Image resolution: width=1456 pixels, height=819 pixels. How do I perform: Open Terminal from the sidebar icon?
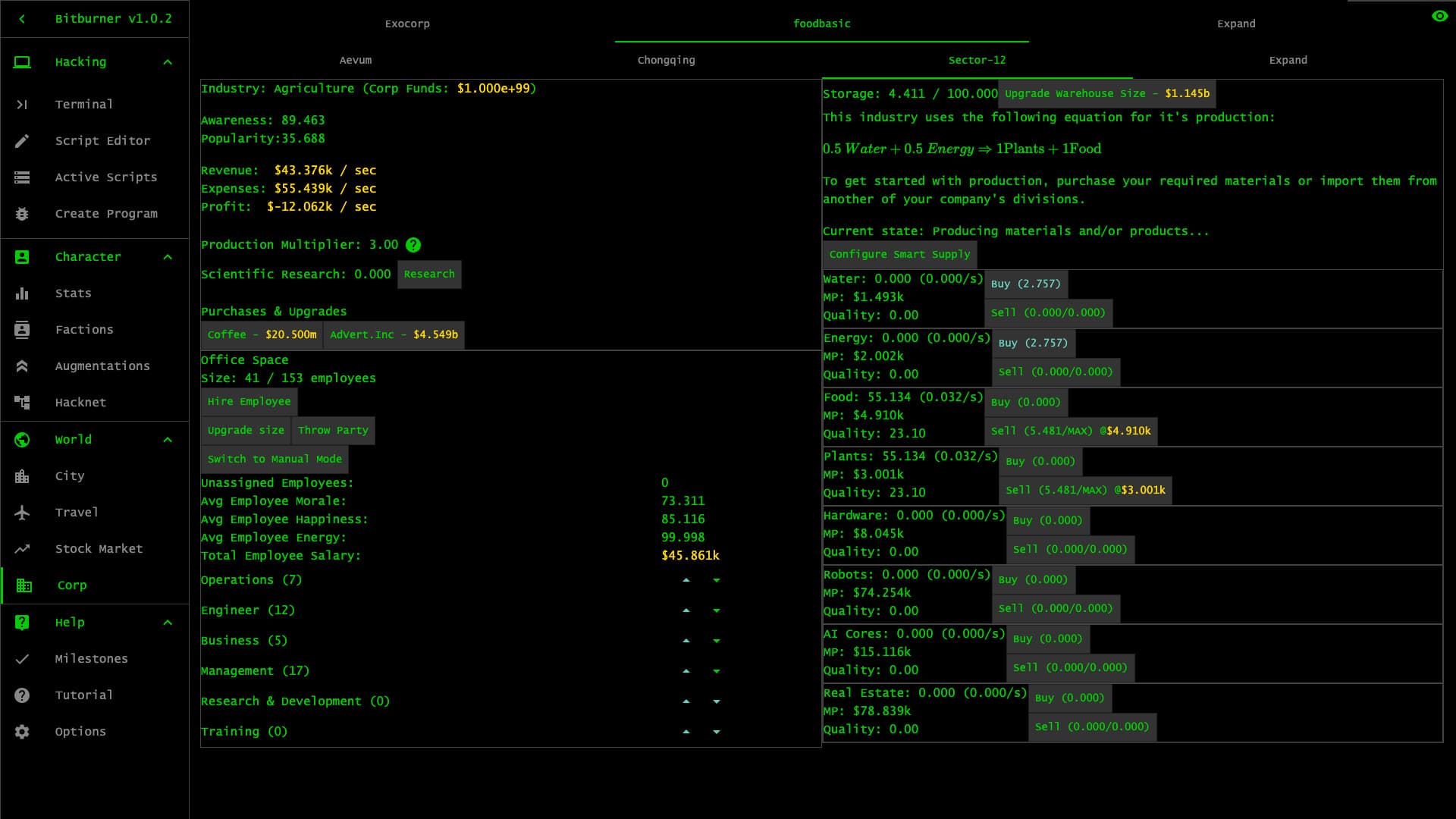[23, 105]
